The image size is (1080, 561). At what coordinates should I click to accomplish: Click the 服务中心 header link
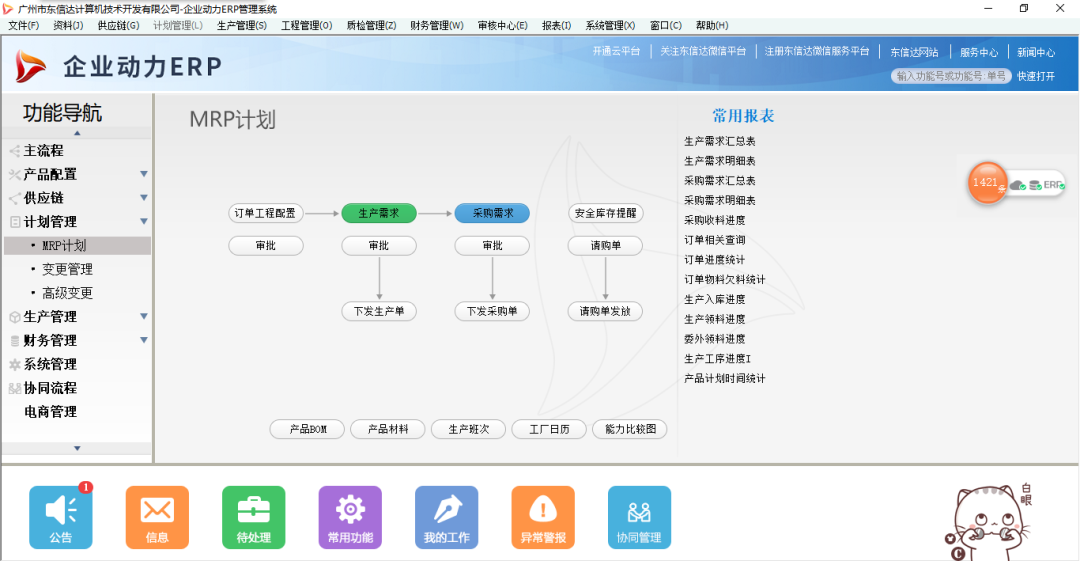[979, 52]
